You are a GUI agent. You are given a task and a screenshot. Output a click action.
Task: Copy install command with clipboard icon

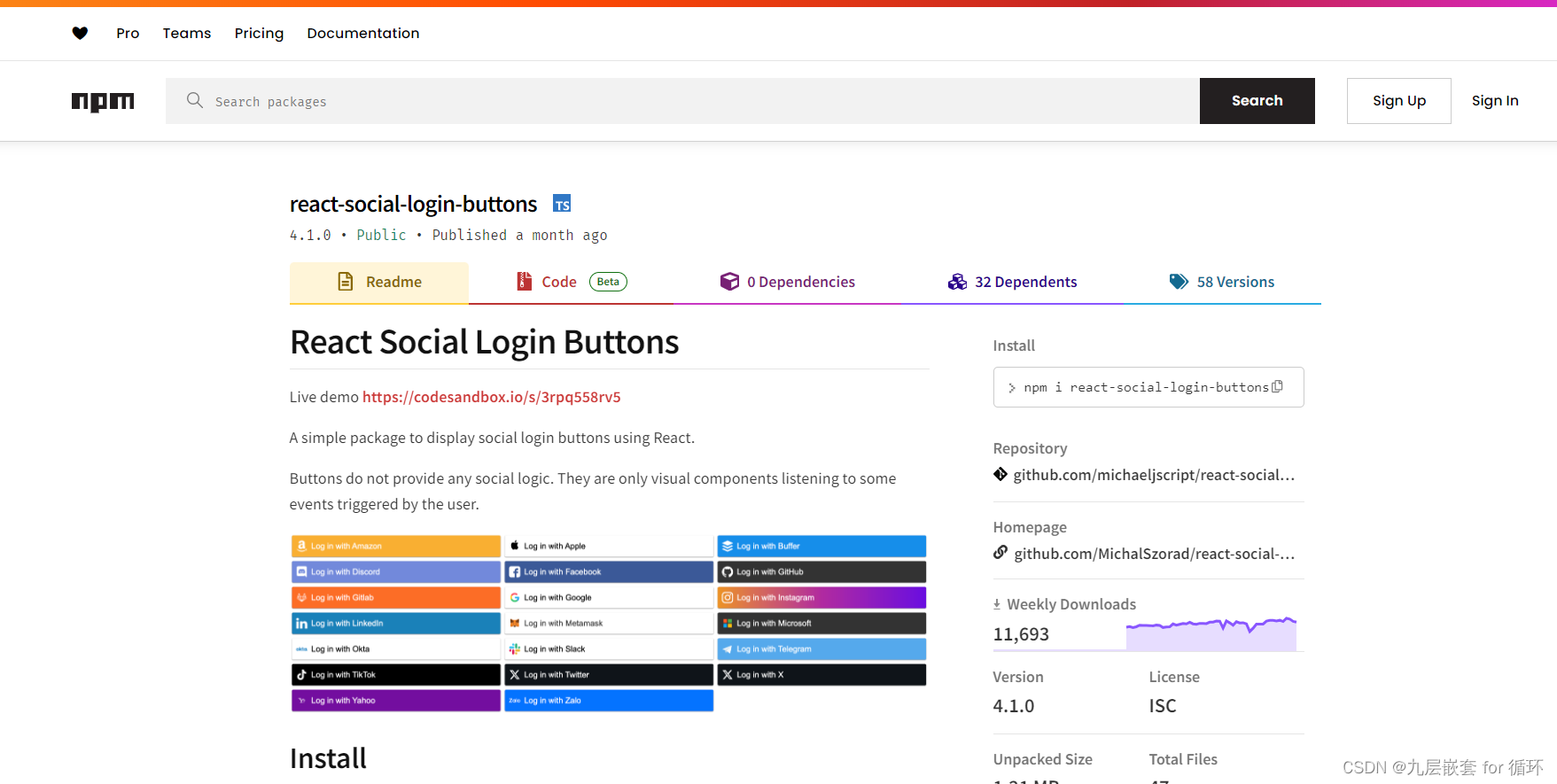1277,386
